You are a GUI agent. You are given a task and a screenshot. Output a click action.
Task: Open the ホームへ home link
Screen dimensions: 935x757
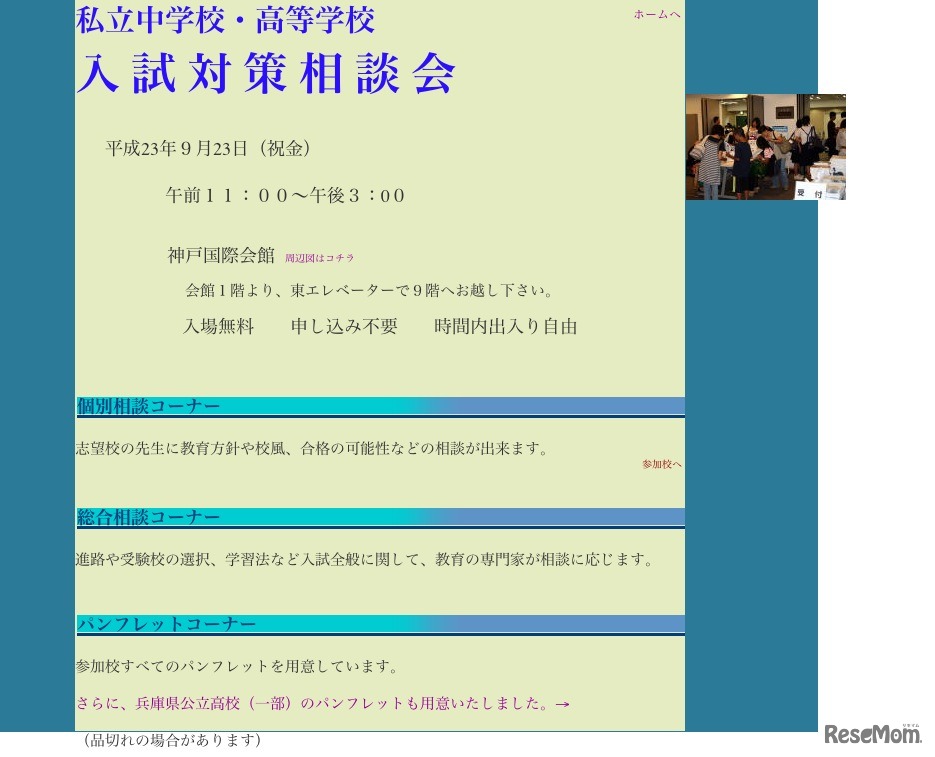[x=657, y=15]
